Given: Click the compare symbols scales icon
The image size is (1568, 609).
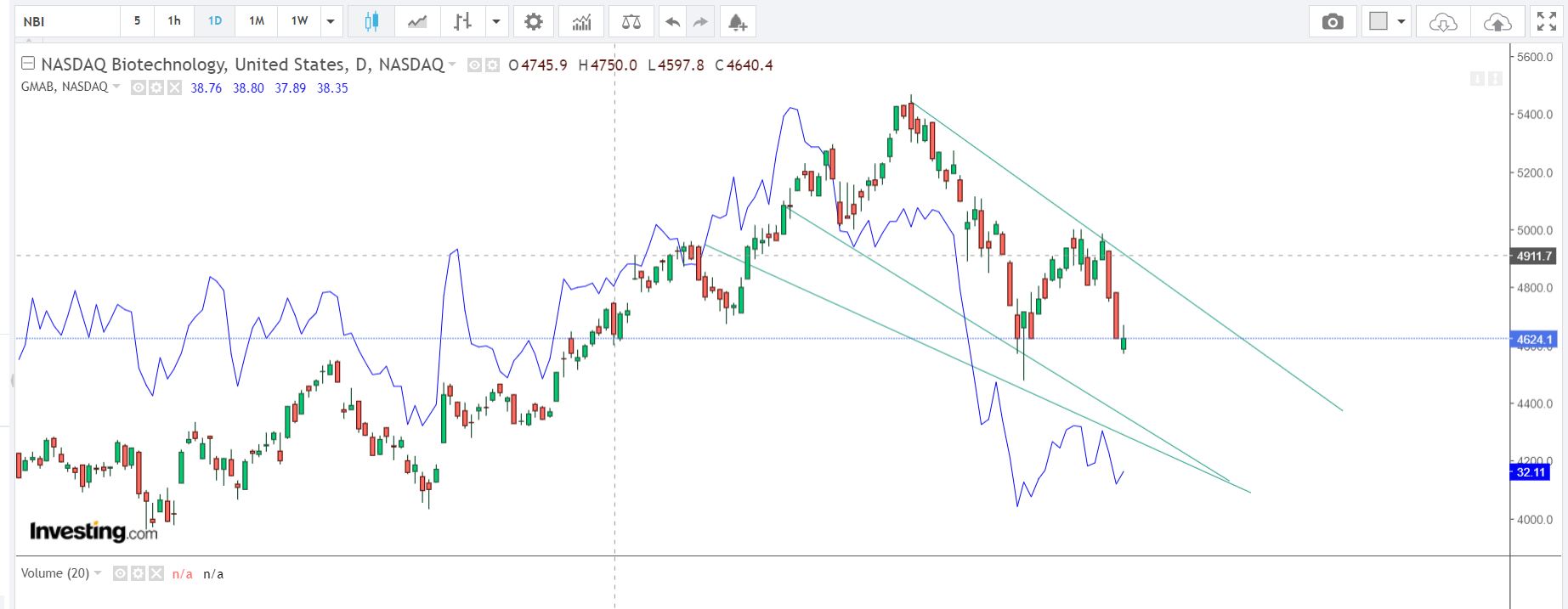Looking at the screenshot, I should (x=631, y=21).
